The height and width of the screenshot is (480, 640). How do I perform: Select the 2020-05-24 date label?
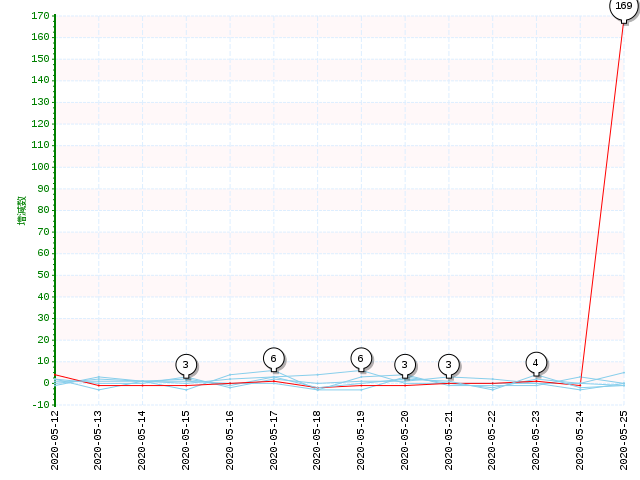pyautogui.click(x=580, y=440)
